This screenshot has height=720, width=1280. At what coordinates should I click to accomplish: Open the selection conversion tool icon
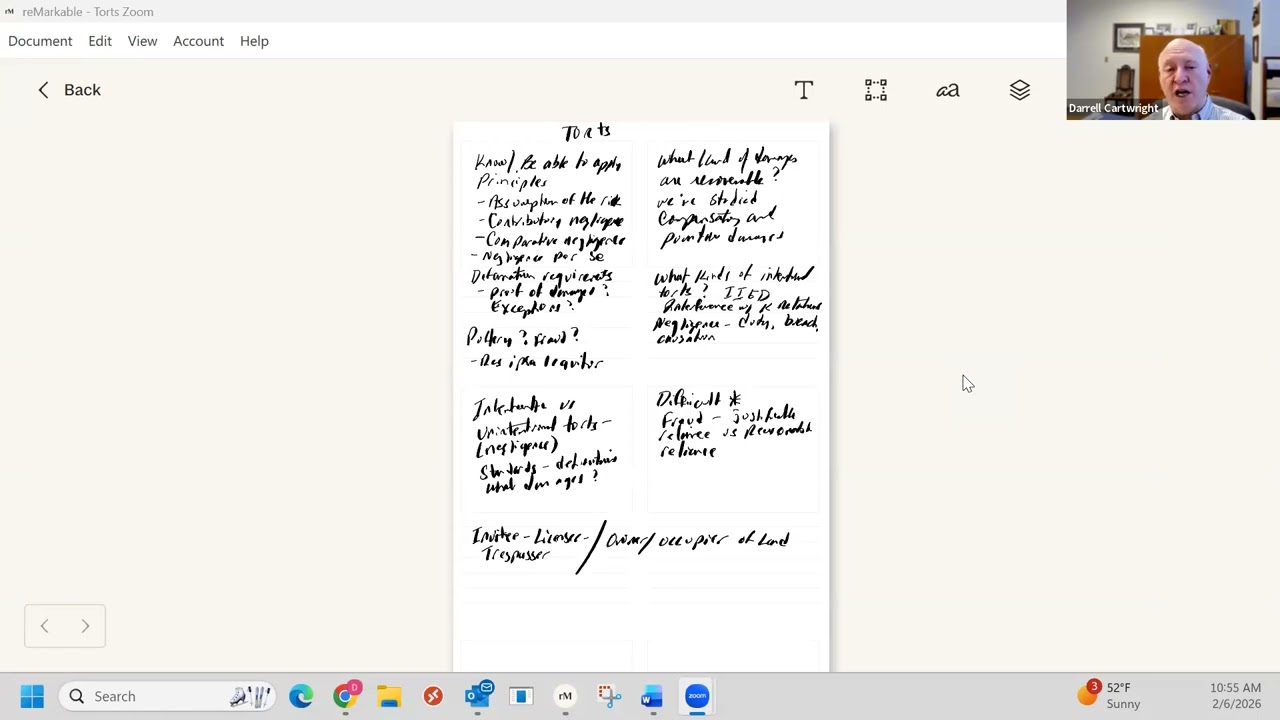876,90
